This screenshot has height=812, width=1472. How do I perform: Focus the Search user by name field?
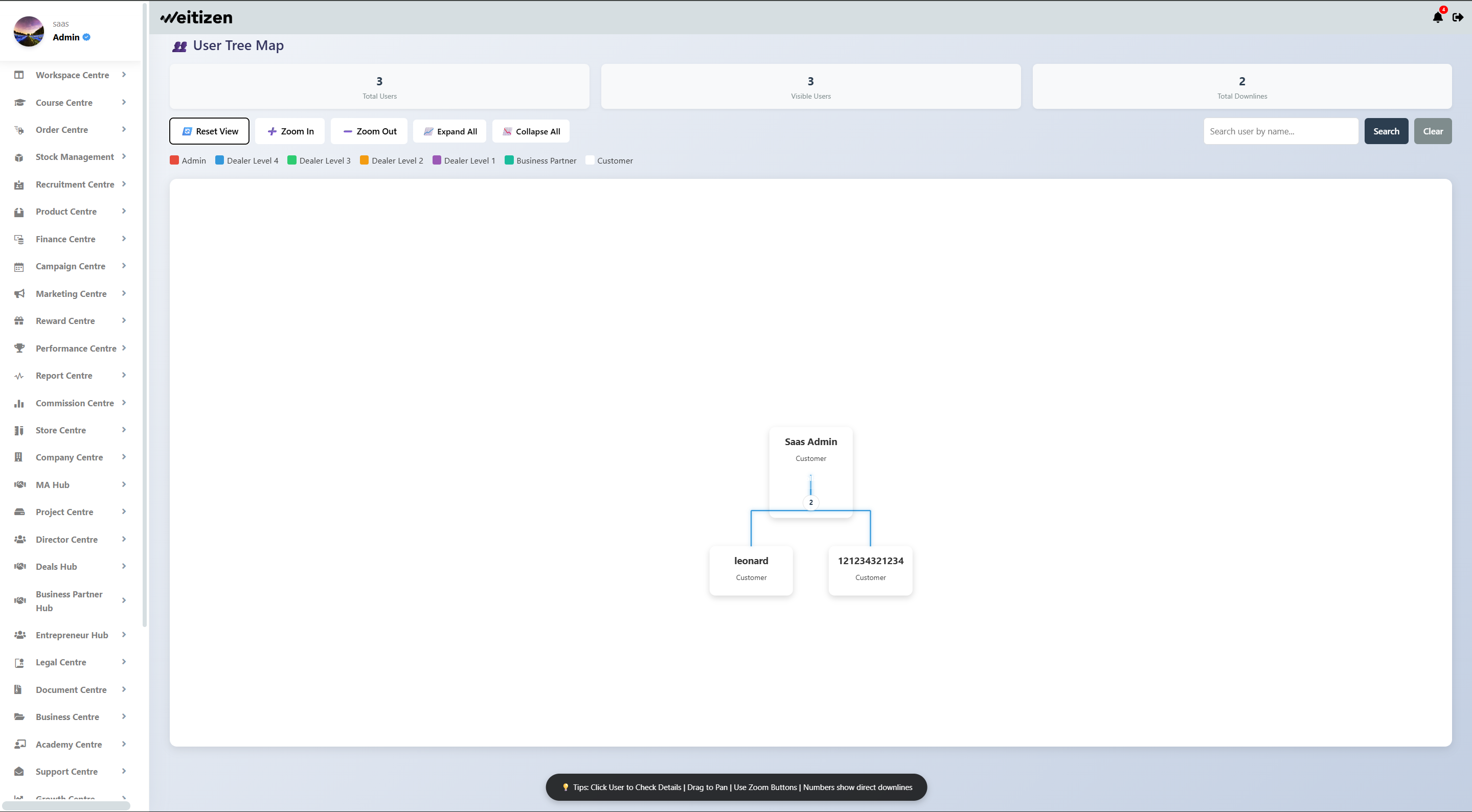[1280, 131]
